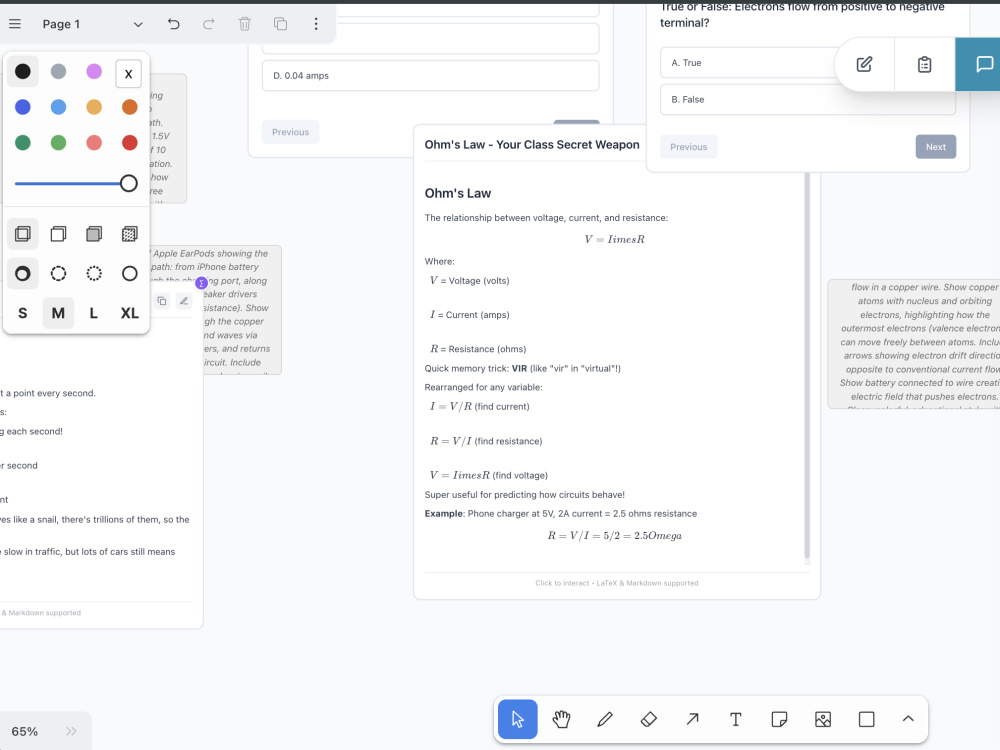Click the duplicate icon in top bar
The height and width of the screenshot is (750, 1000).
point(280,24)
